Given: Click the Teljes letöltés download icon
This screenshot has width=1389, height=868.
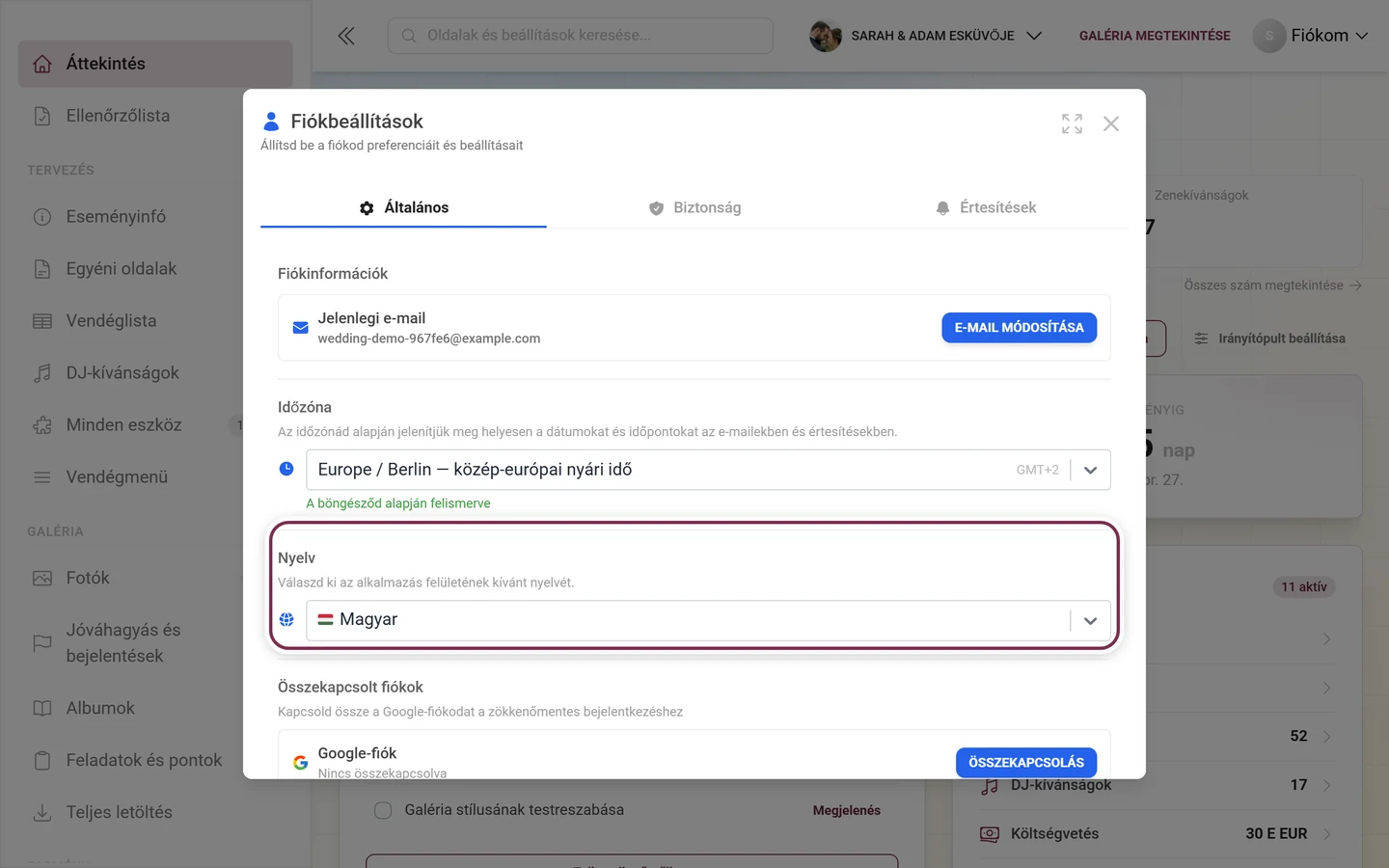Looking at the screenshot, I should click(x=42, y=813).
